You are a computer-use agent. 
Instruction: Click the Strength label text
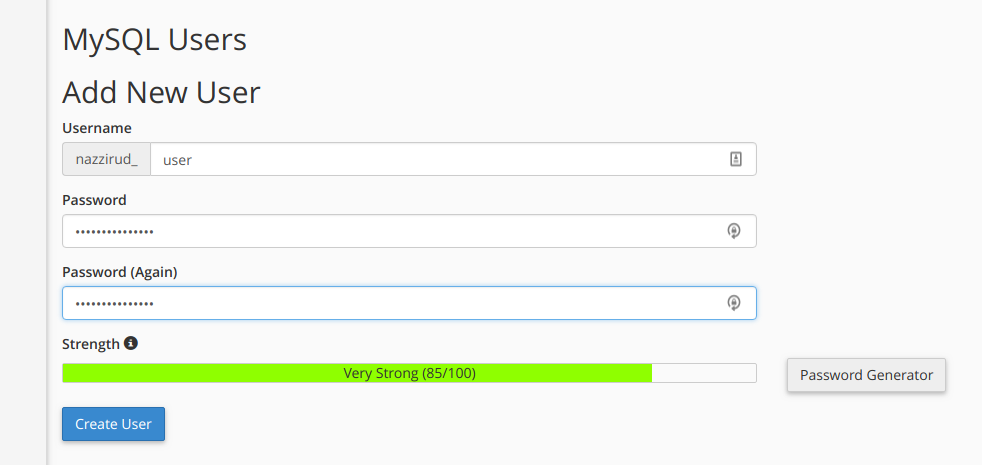[91, 344]
